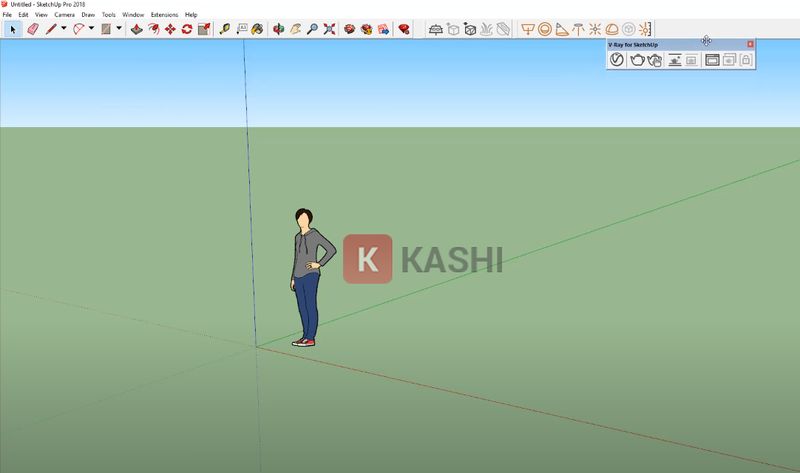
Task: Pick the Tape Measure tool
Action: pos(224,29)
